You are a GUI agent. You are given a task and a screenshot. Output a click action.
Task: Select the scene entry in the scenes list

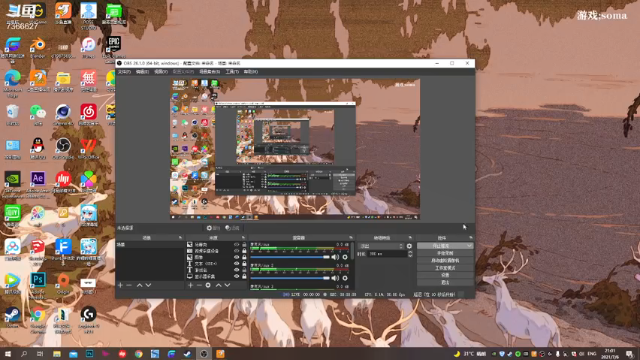[x=150, y=244]
